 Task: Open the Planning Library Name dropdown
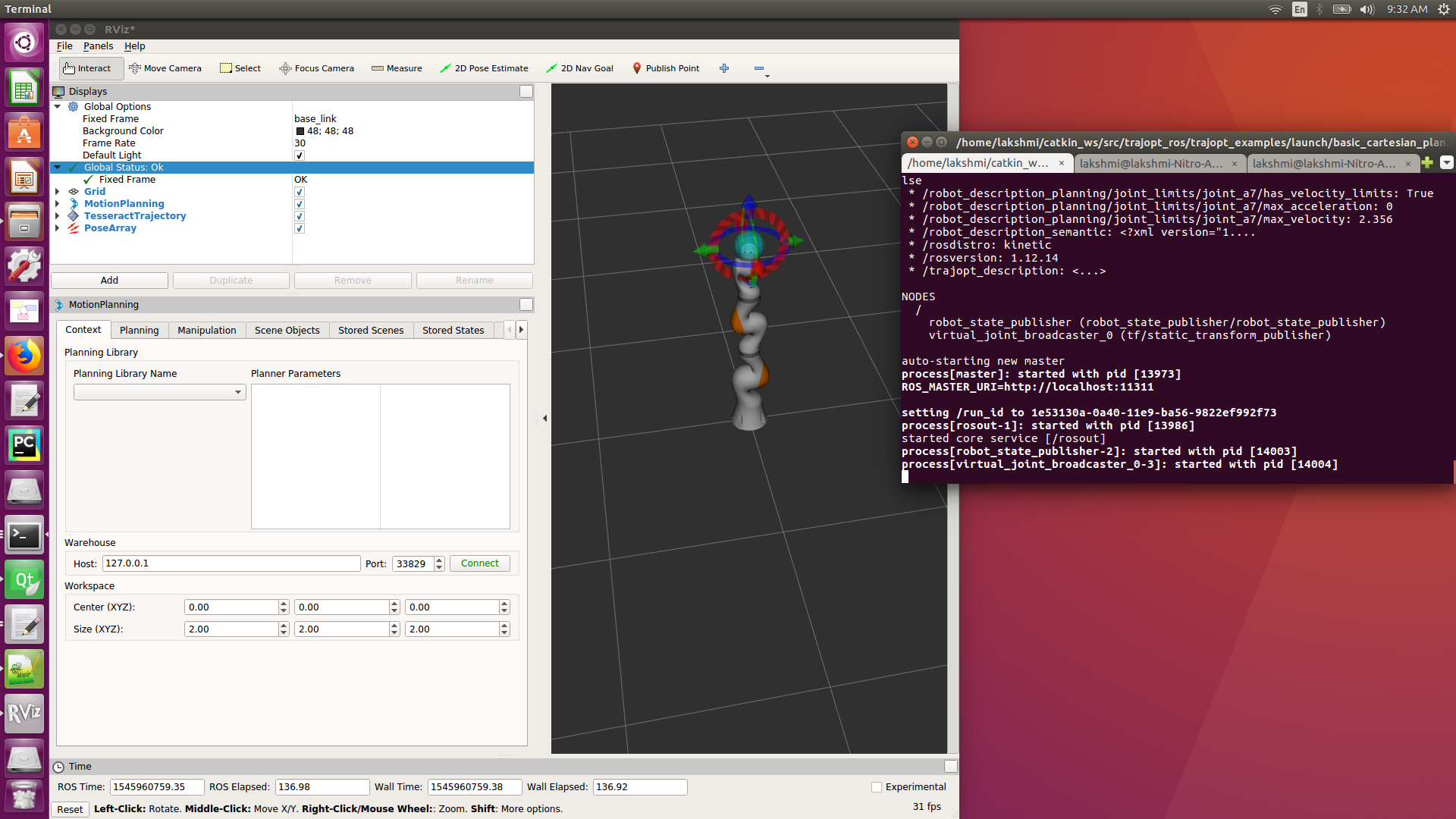tap(159, 392)
